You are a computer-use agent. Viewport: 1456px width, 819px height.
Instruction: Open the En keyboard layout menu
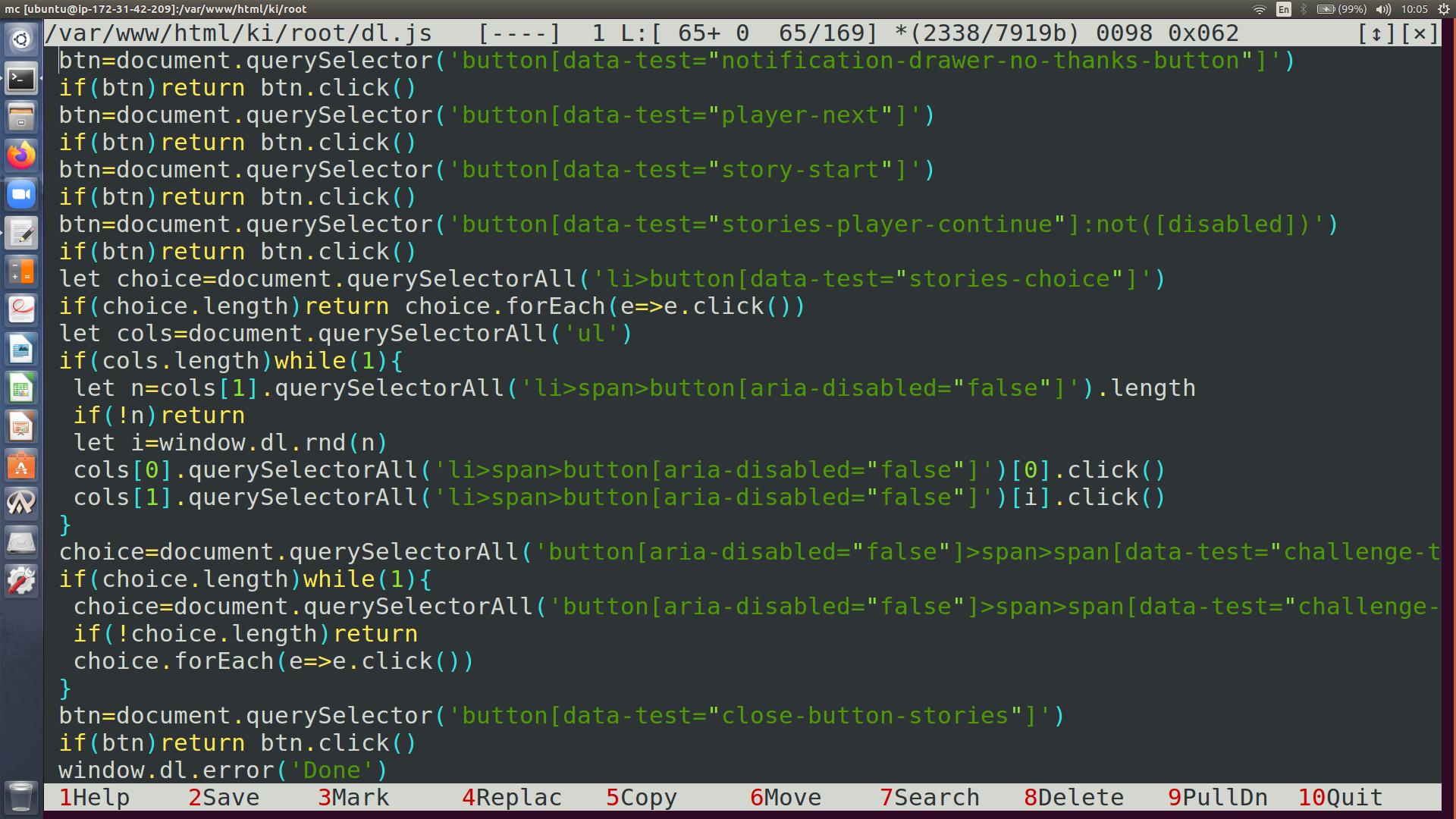tap(1283, 9)
